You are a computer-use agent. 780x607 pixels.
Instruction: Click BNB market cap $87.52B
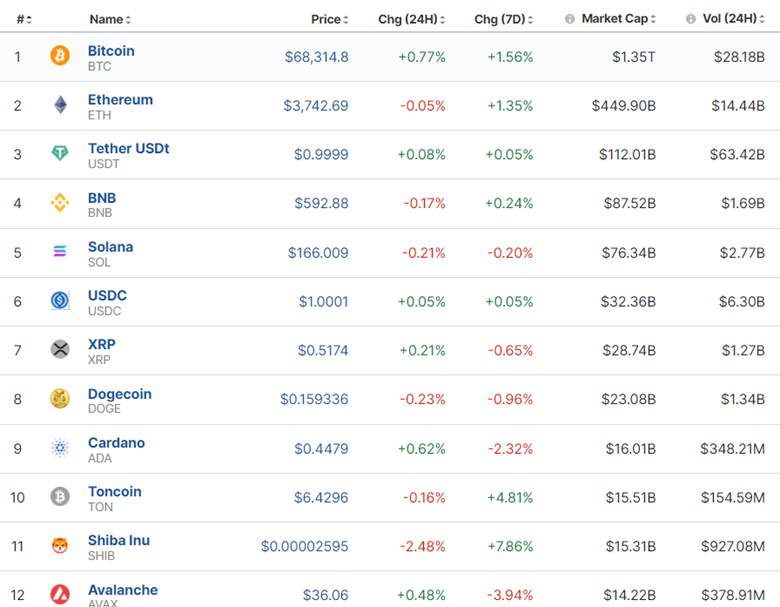(630, 203)
